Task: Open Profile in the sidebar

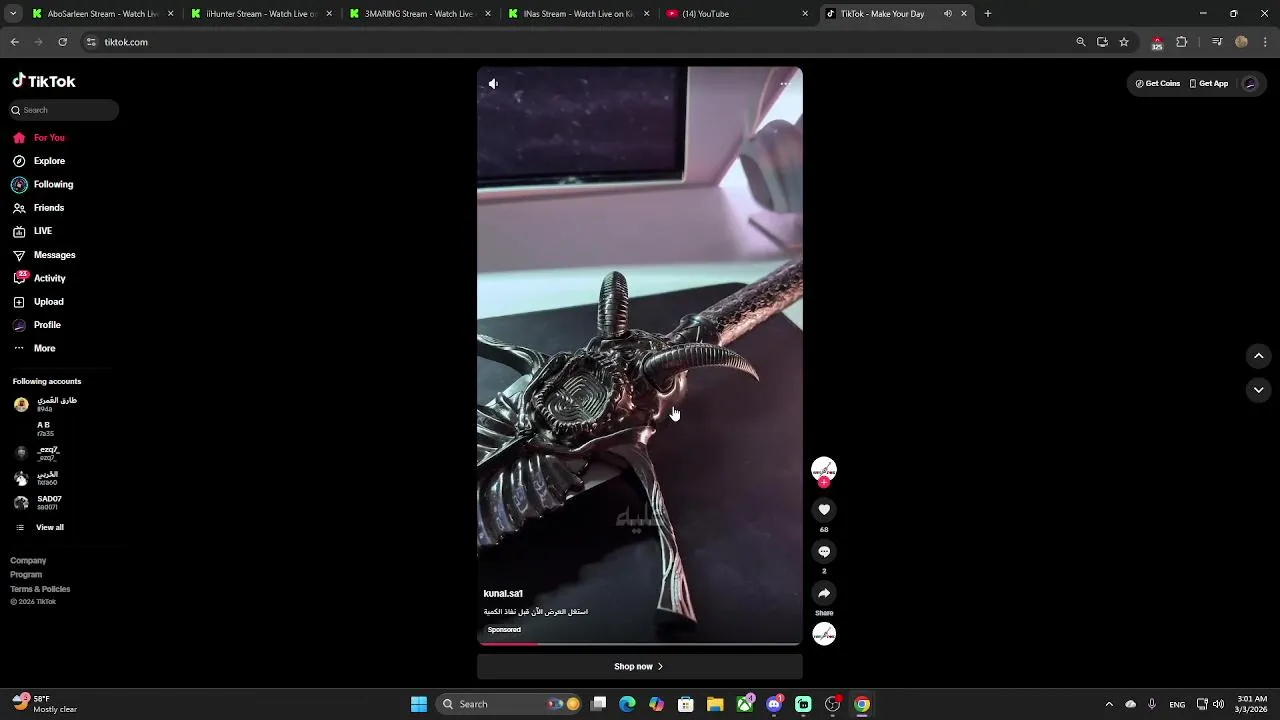Action: (x=38, y=325)
